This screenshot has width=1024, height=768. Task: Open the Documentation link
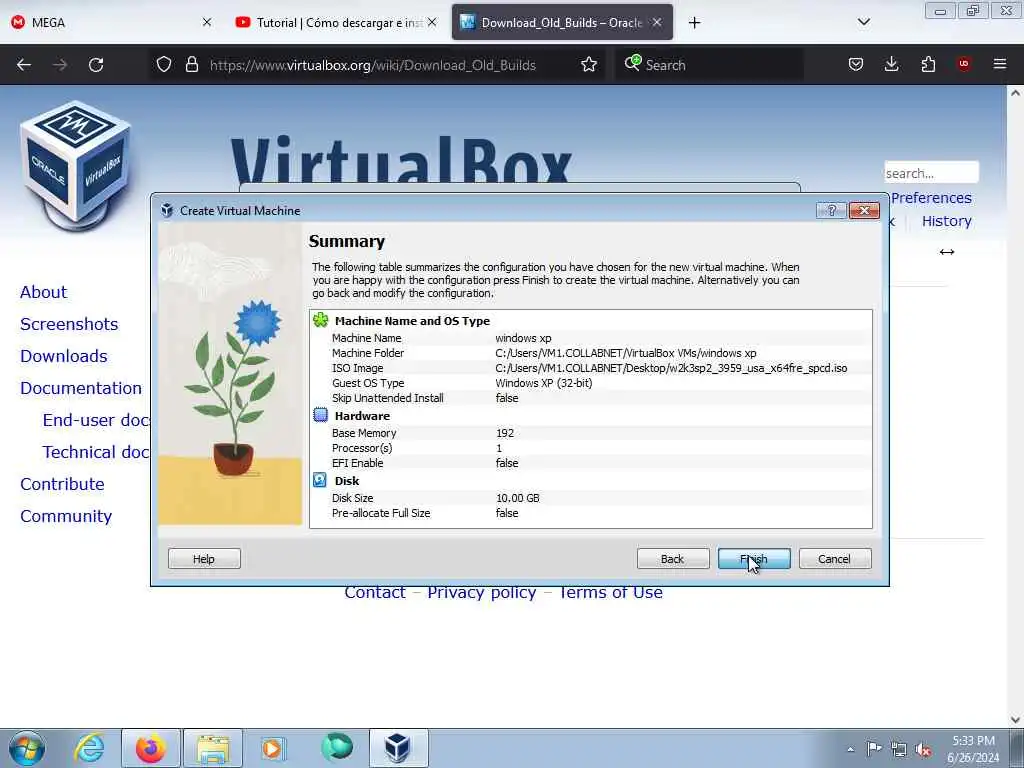coord(81,388)
